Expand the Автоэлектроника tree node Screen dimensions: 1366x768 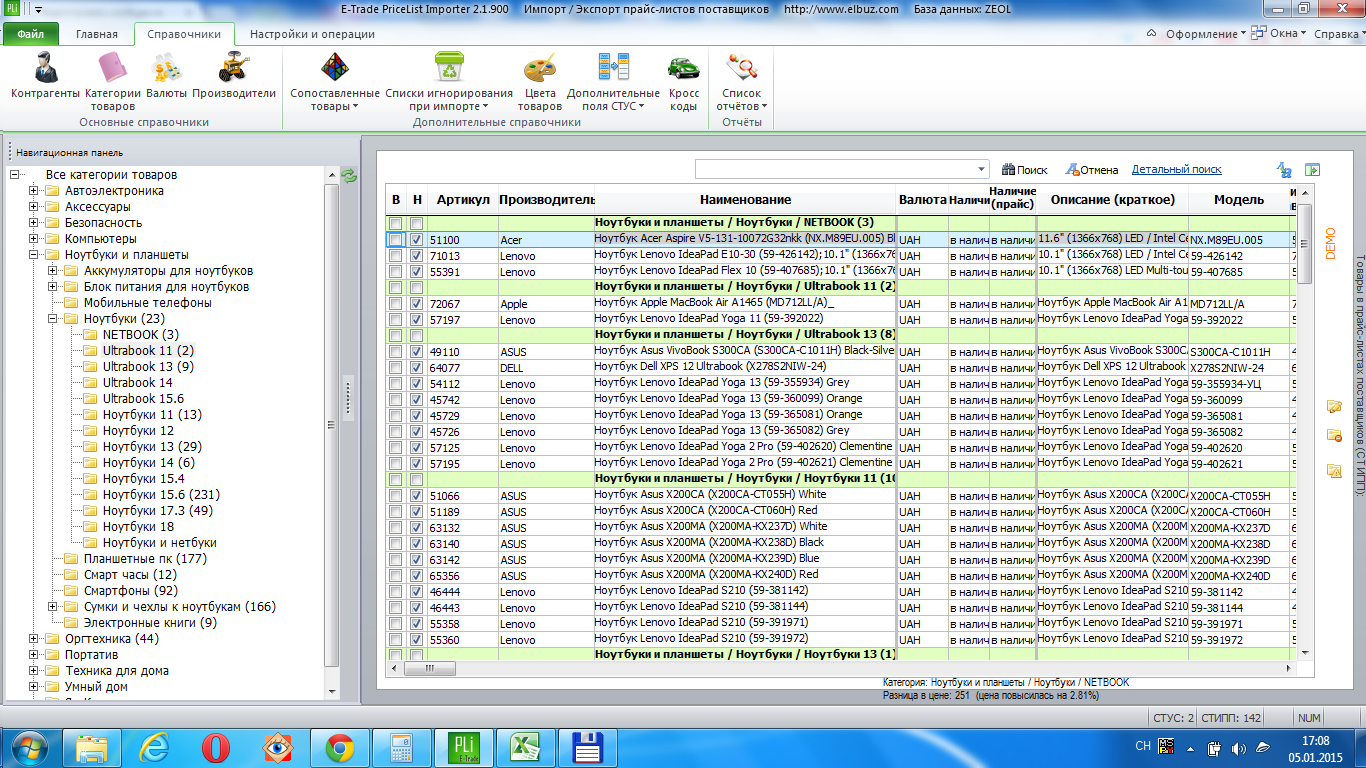(34, 191)
